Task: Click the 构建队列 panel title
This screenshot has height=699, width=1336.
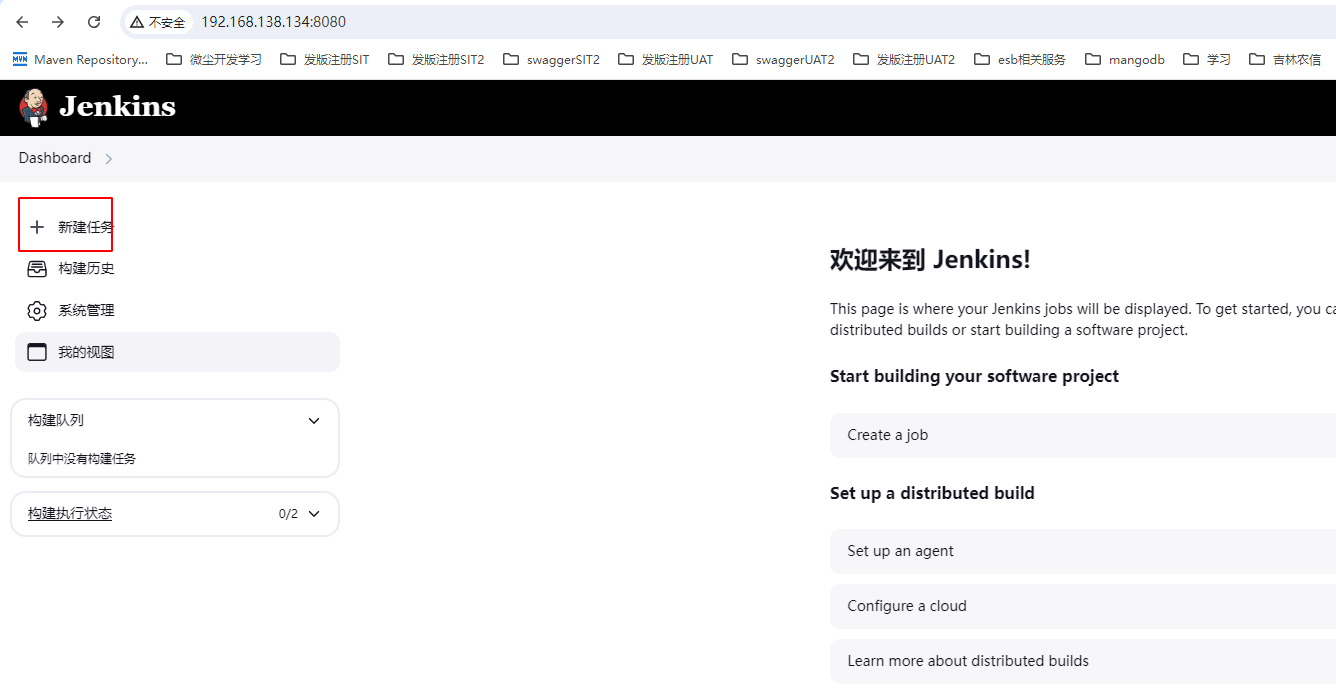Action: click(x=56, y=421)
